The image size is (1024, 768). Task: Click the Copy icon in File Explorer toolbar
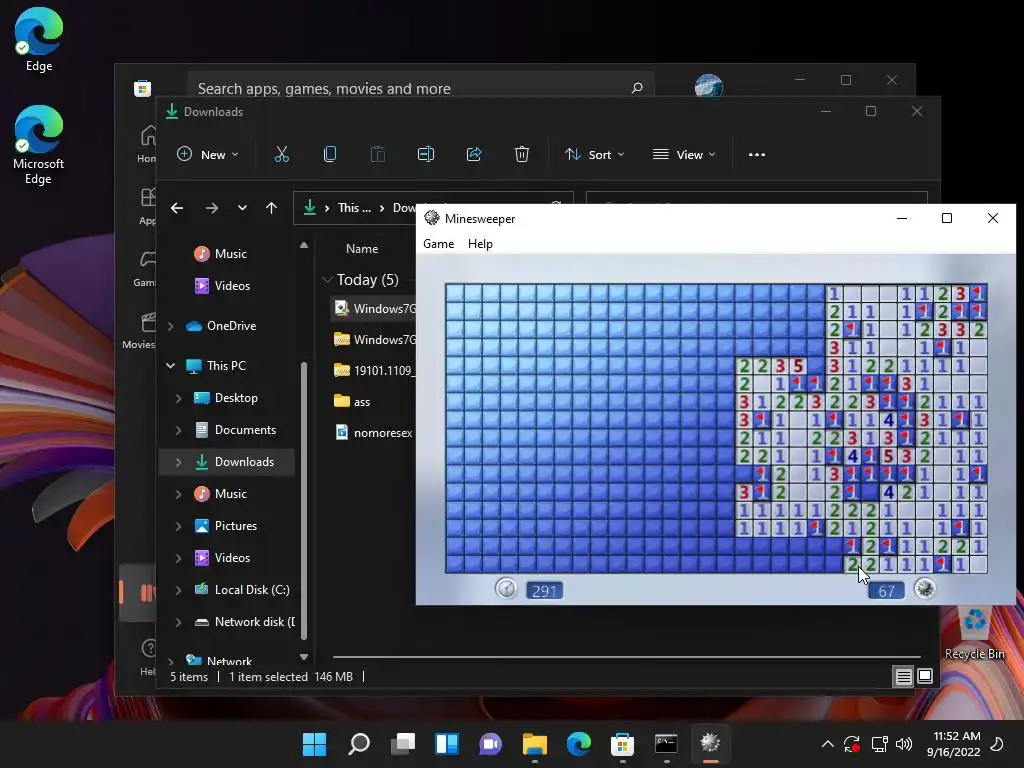(330, 155)
